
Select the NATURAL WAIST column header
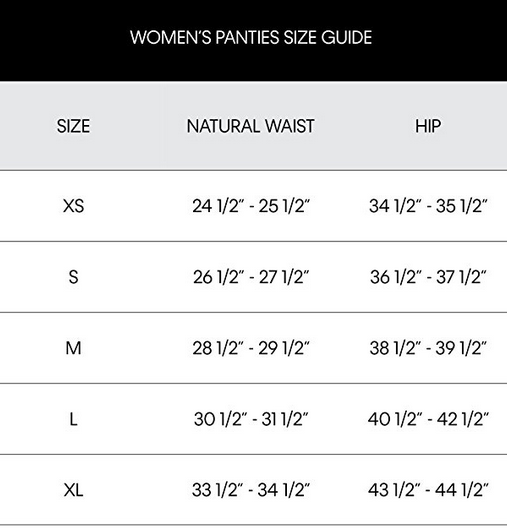[x=251, y=126]
